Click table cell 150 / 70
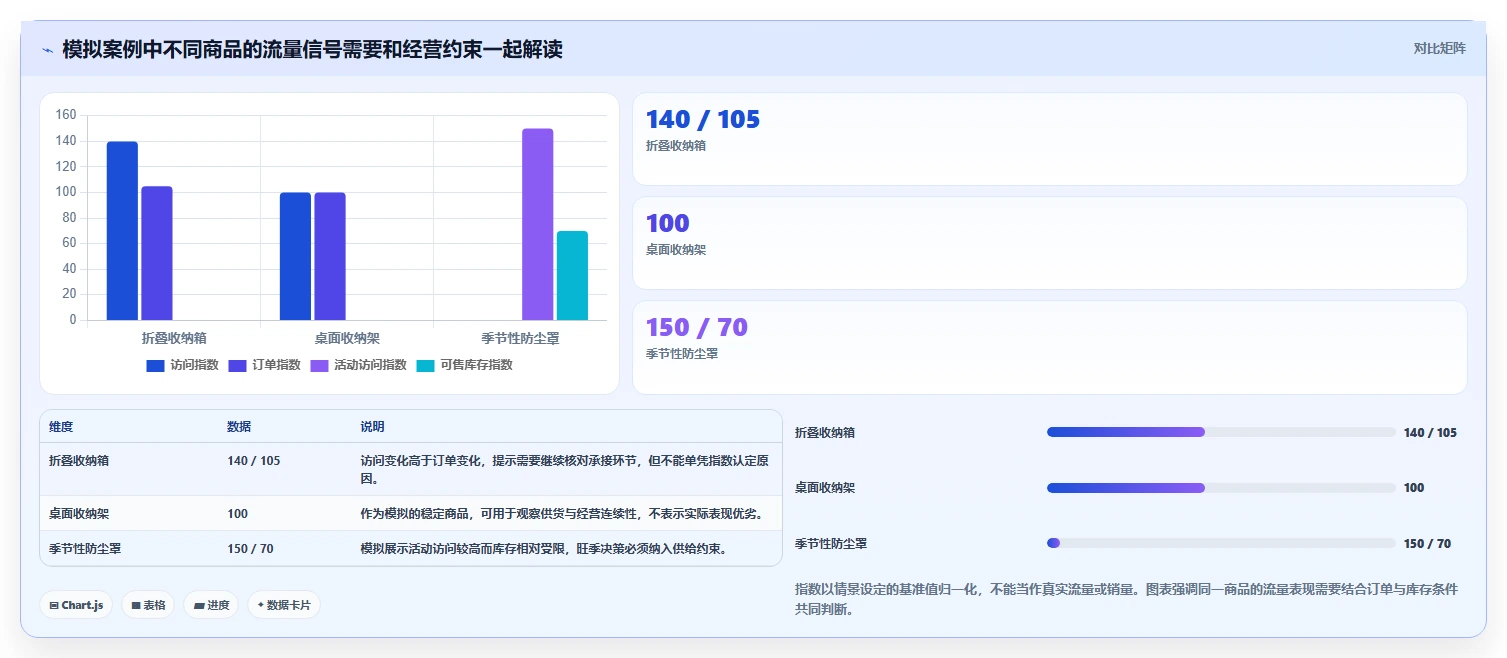This screenshot has height=658, width=1507. [x=250, y=549]
